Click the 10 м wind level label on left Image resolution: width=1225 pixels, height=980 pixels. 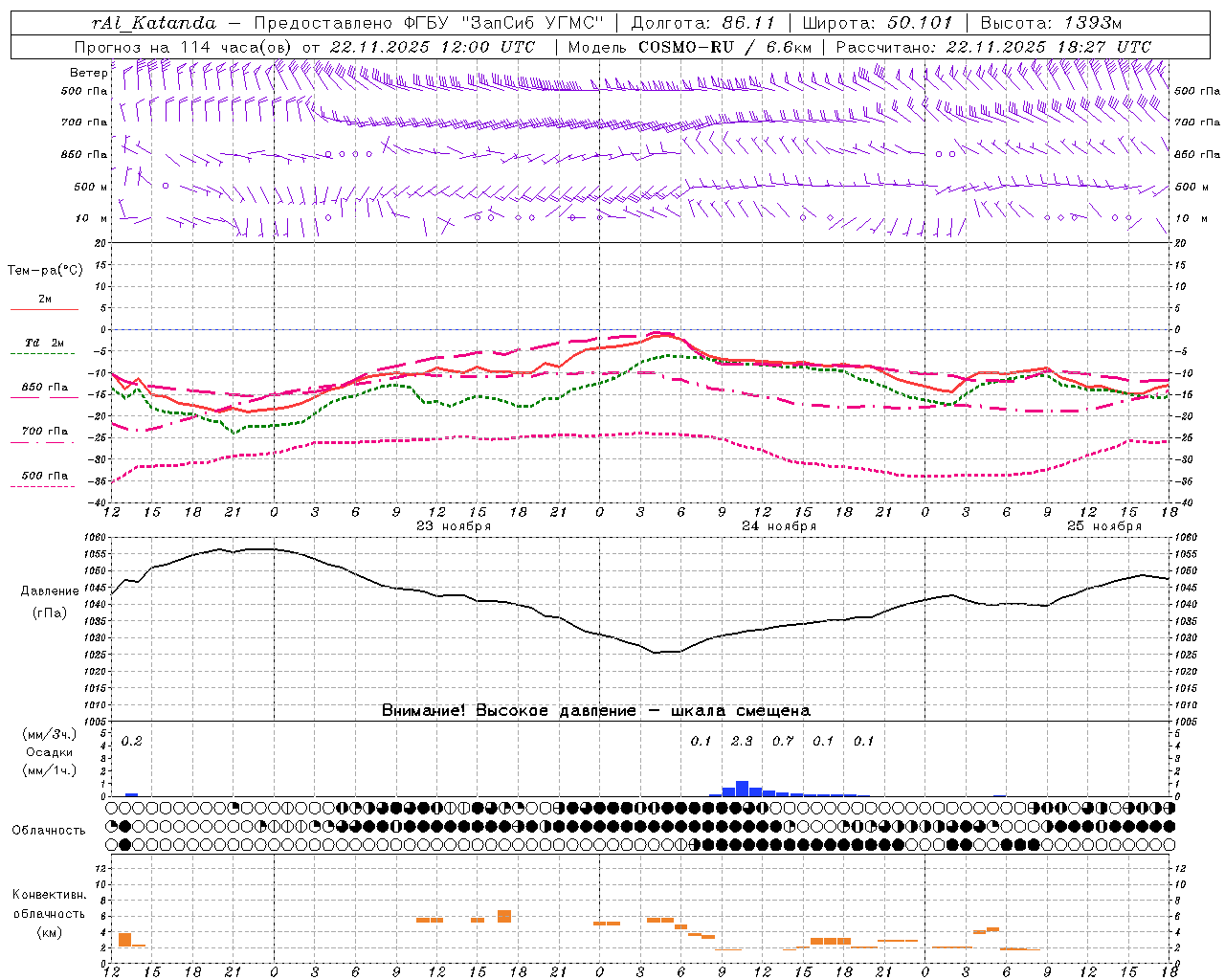point(92,218)
